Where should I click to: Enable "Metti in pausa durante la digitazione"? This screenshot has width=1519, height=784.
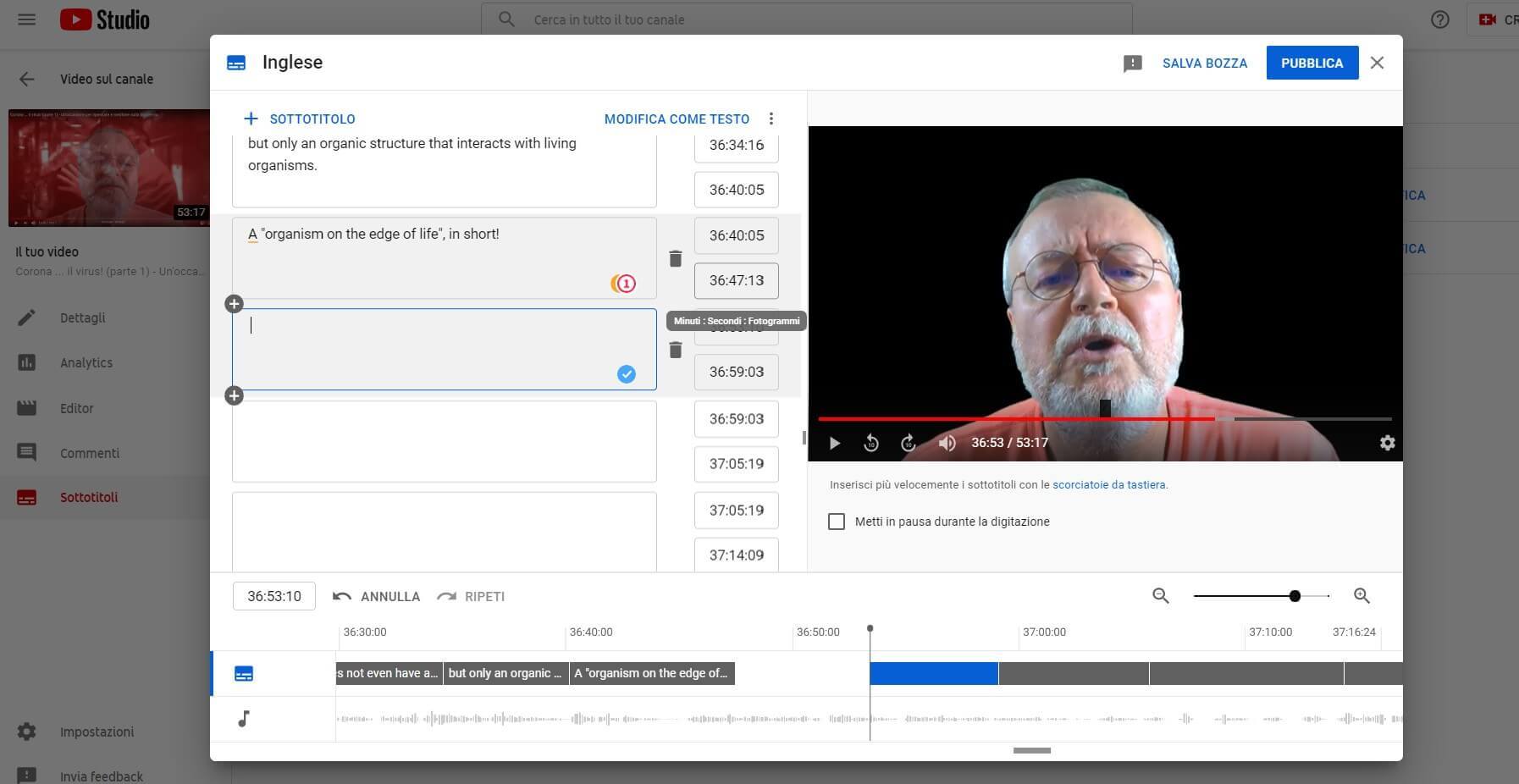837,522
